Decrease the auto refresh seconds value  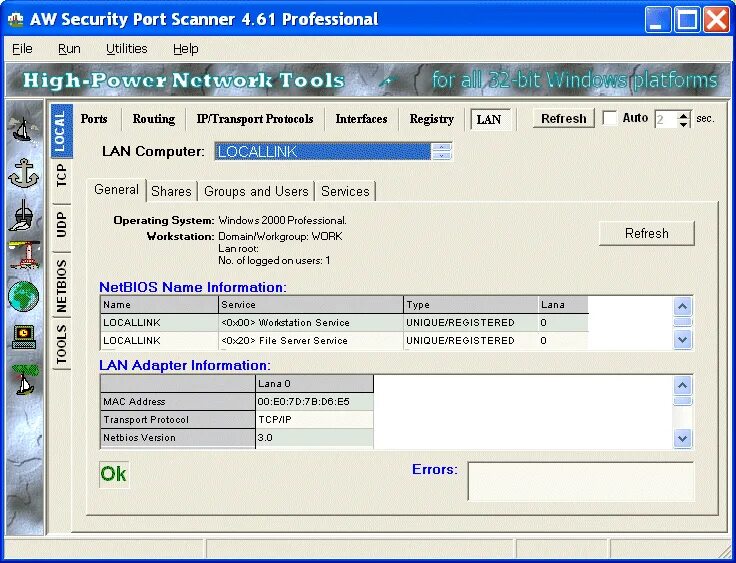683,123
